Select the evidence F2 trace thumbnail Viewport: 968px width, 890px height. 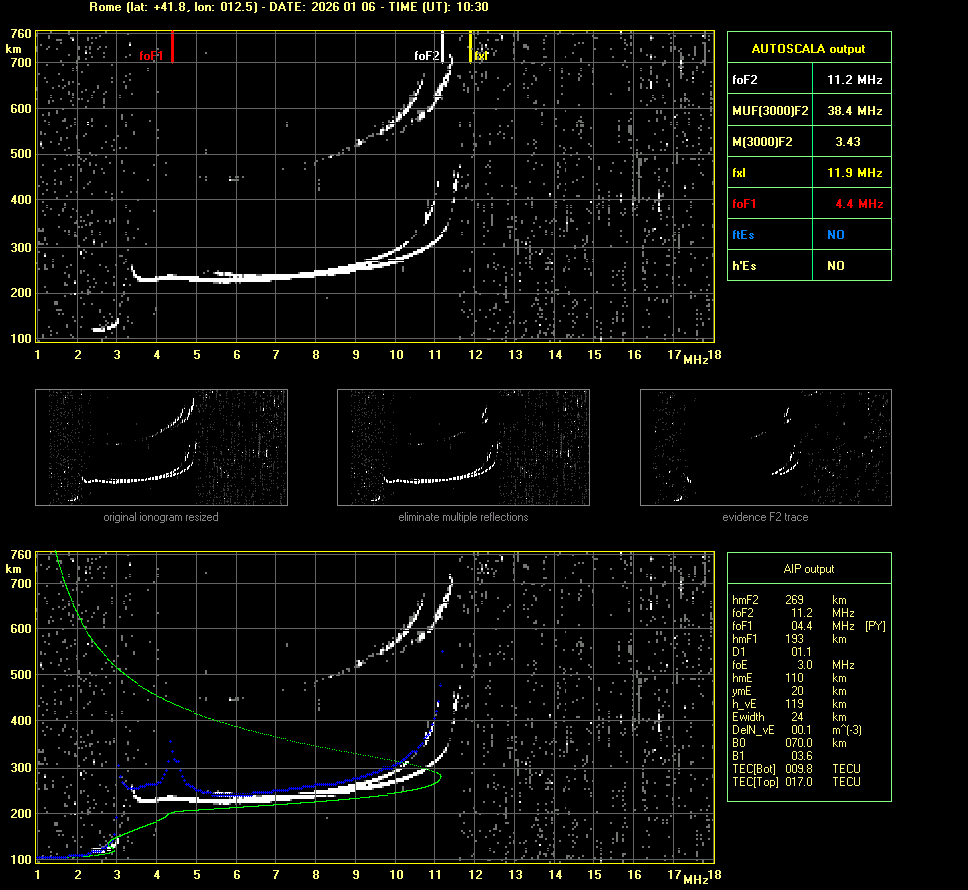[x=765, y=447]
